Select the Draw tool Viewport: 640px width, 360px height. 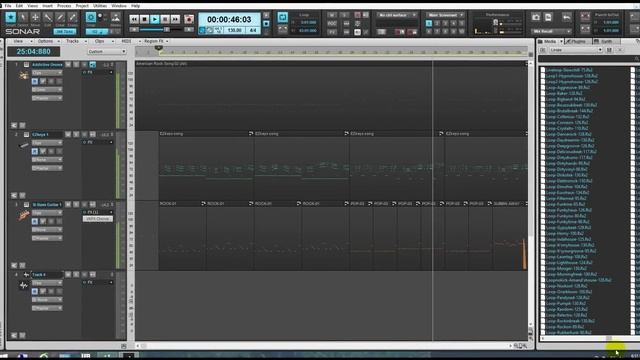pos(60,17)
